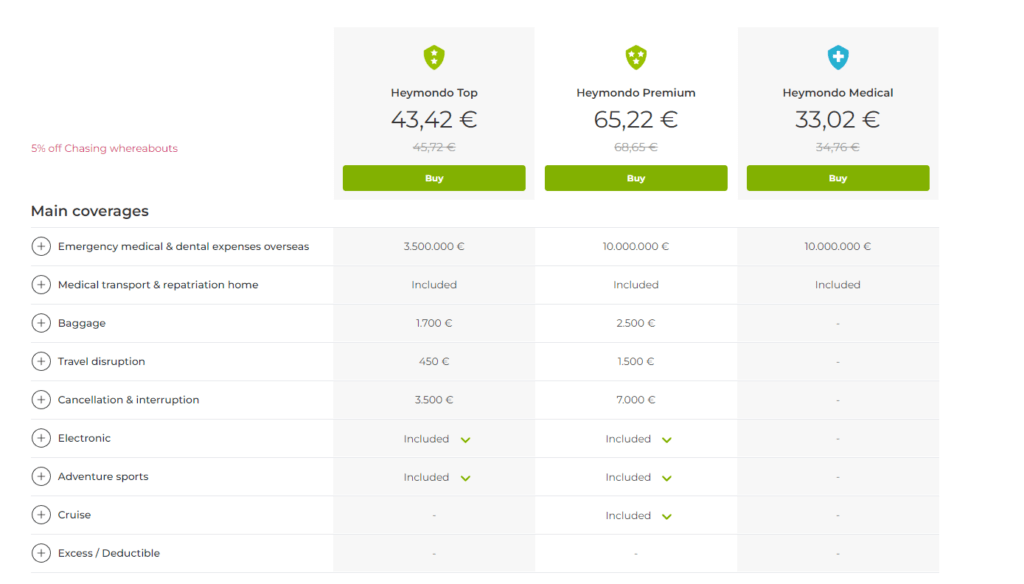Click the Main coverages heading
The height and width of the screenshot is (584, 1024).
coord(89,211)
